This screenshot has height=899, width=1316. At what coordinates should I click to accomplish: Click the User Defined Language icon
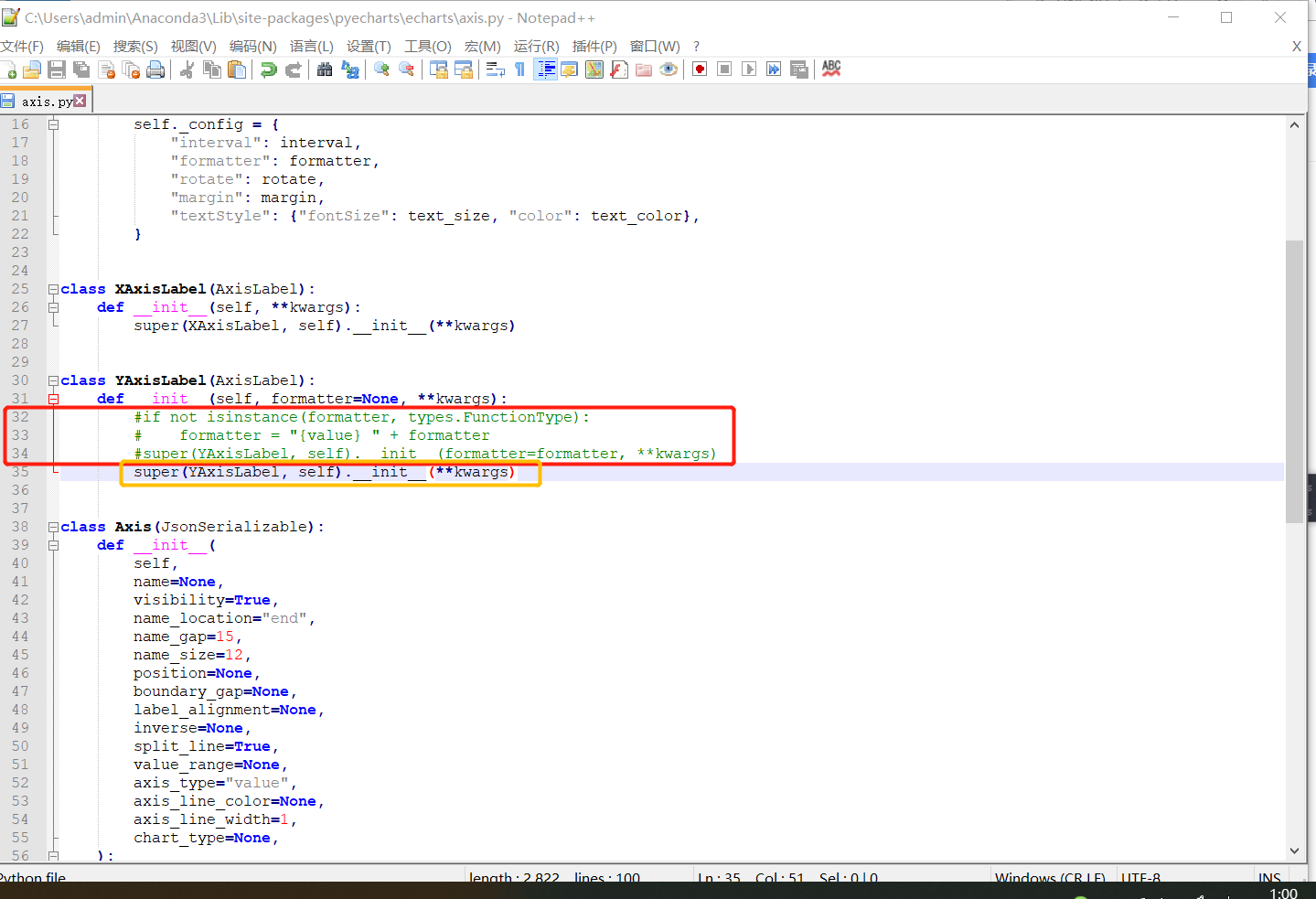pyautogui.click(x=570, y=70)
